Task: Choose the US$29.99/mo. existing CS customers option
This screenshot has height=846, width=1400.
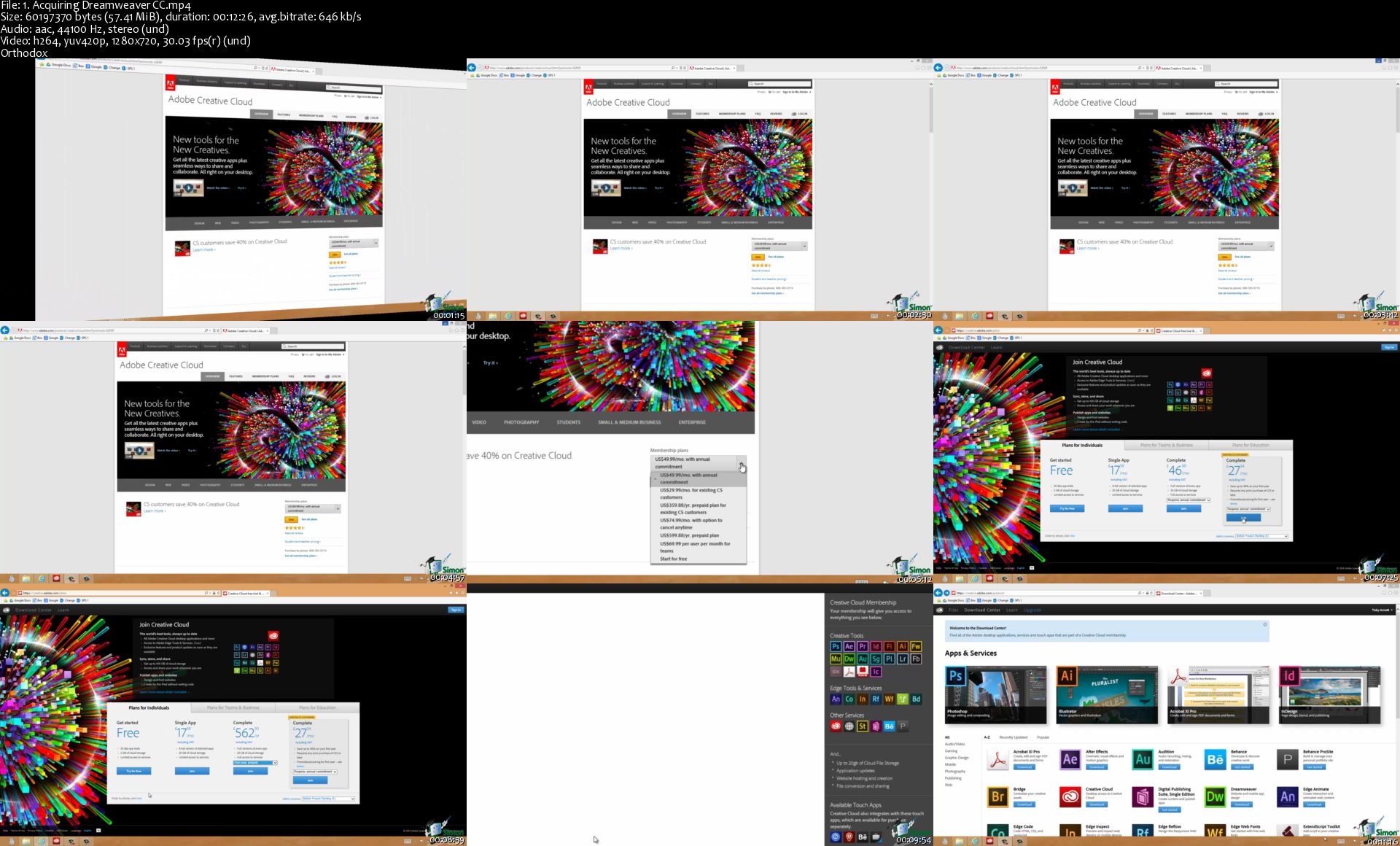Action: [x=697, y=494]
